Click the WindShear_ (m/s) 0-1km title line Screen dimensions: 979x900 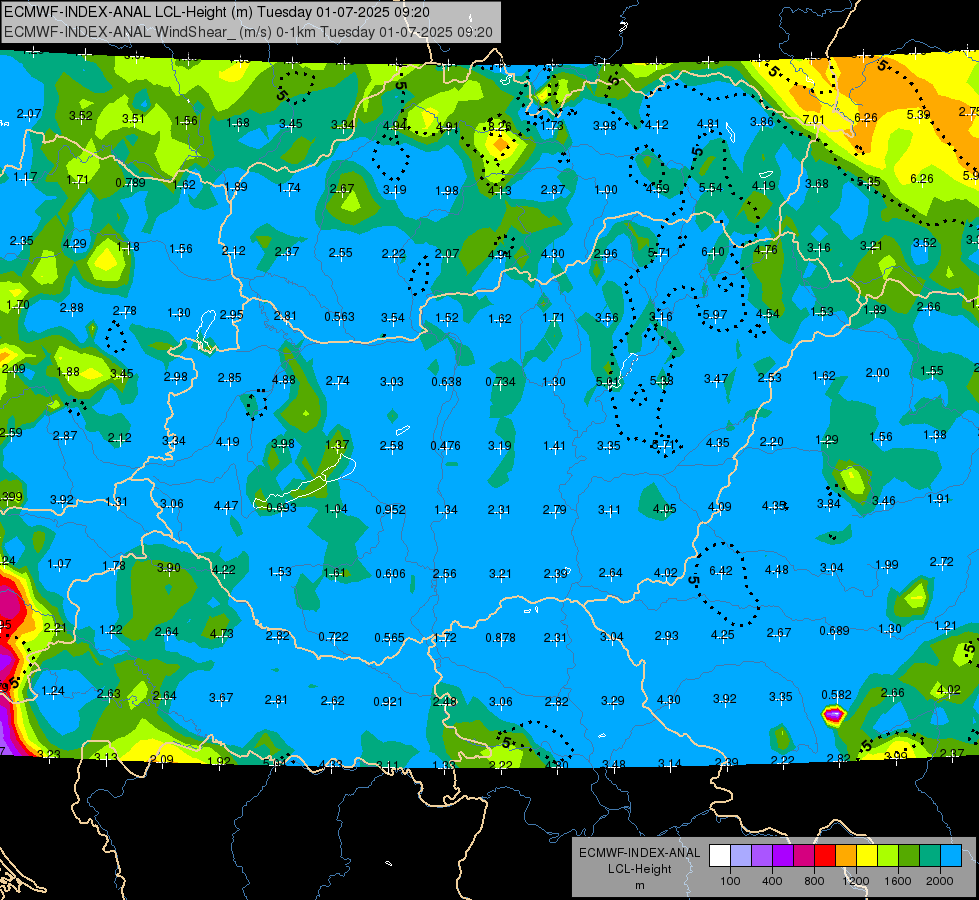248,32
